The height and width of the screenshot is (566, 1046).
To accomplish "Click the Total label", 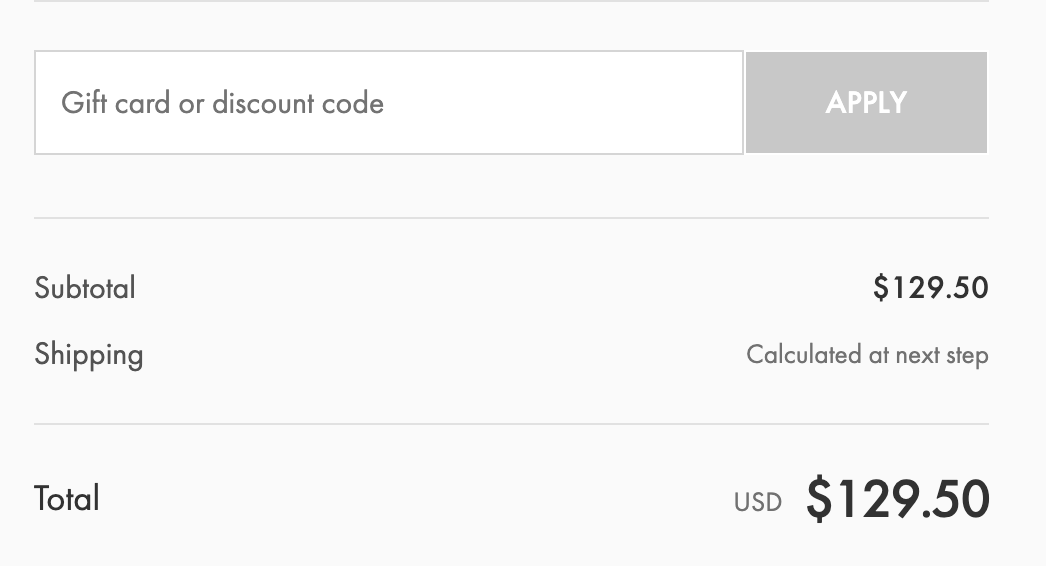I will point(67,498).
